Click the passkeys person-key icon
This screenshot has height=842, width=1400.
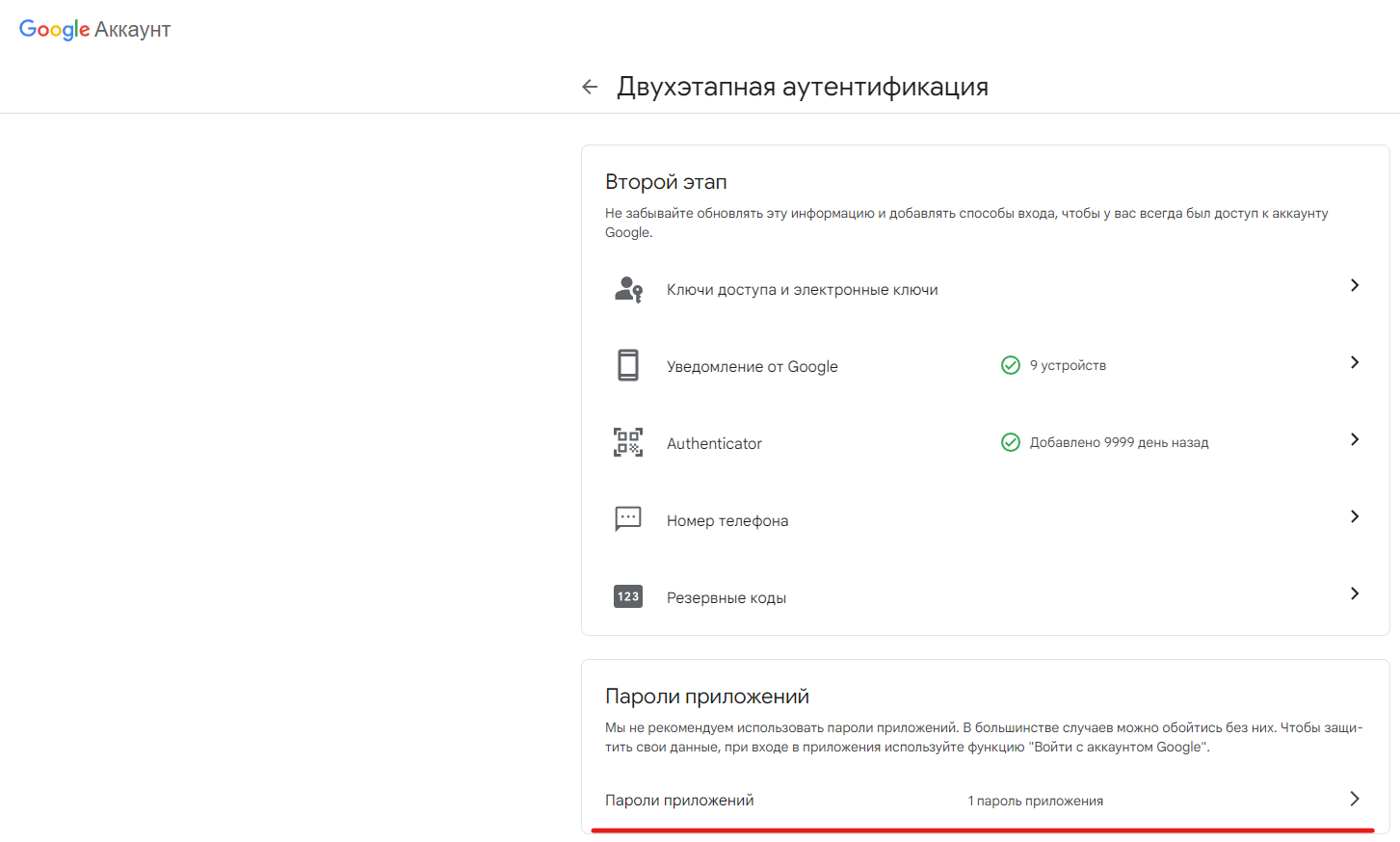tap(628, 289)
